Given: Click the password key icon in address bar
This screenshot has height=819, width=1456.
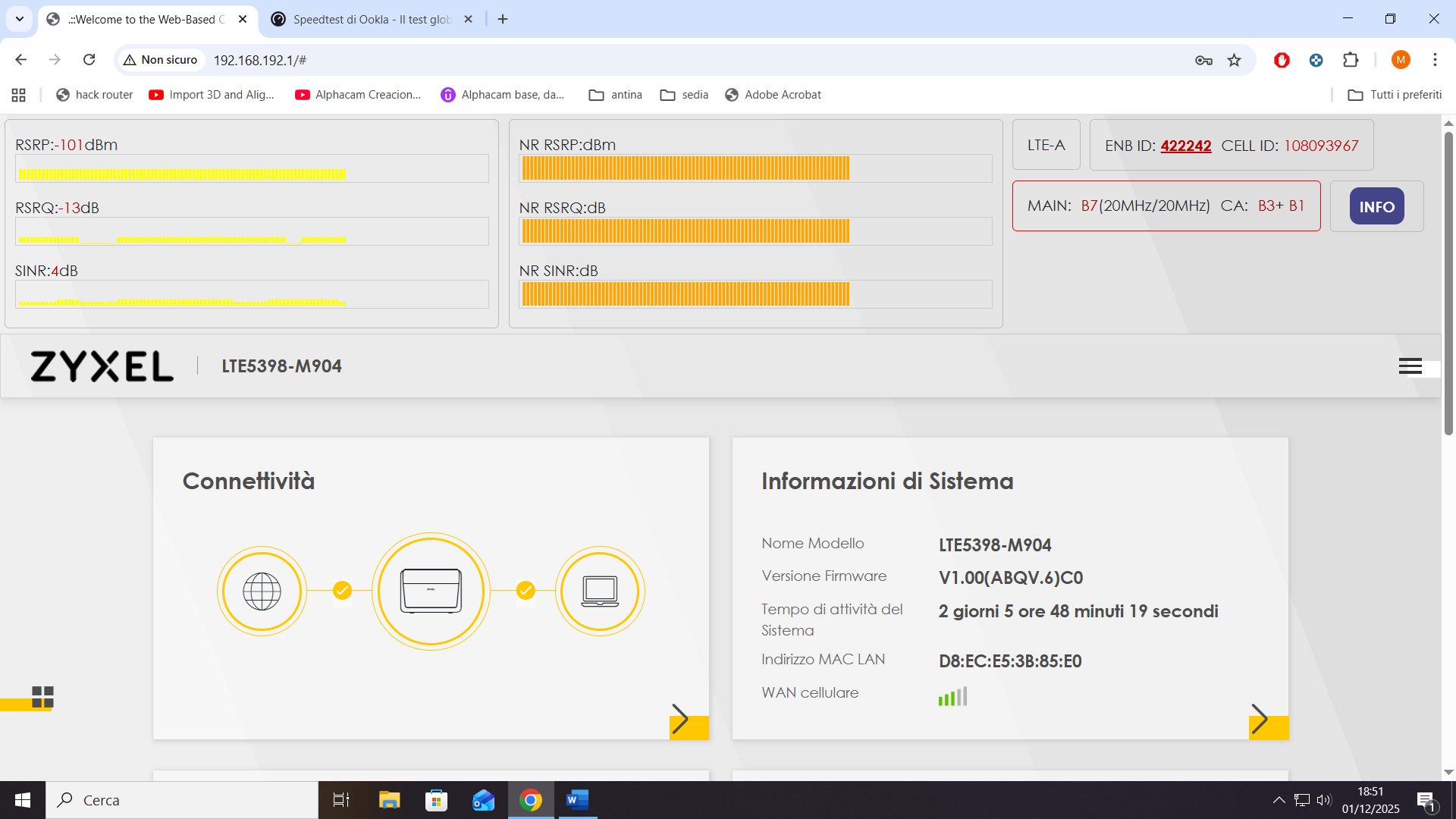Looking at the screenshot, I should click(1203, 60).
